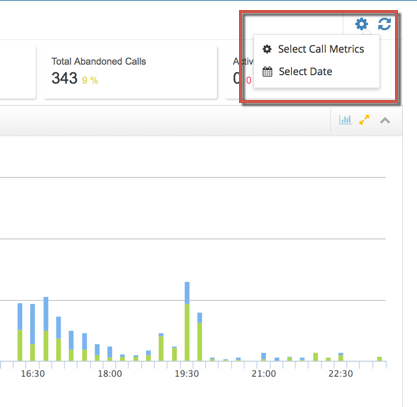Viewport: 417px width, 407px height.
Task: Click the last green bar on the chart
Action: coord(379,359)
